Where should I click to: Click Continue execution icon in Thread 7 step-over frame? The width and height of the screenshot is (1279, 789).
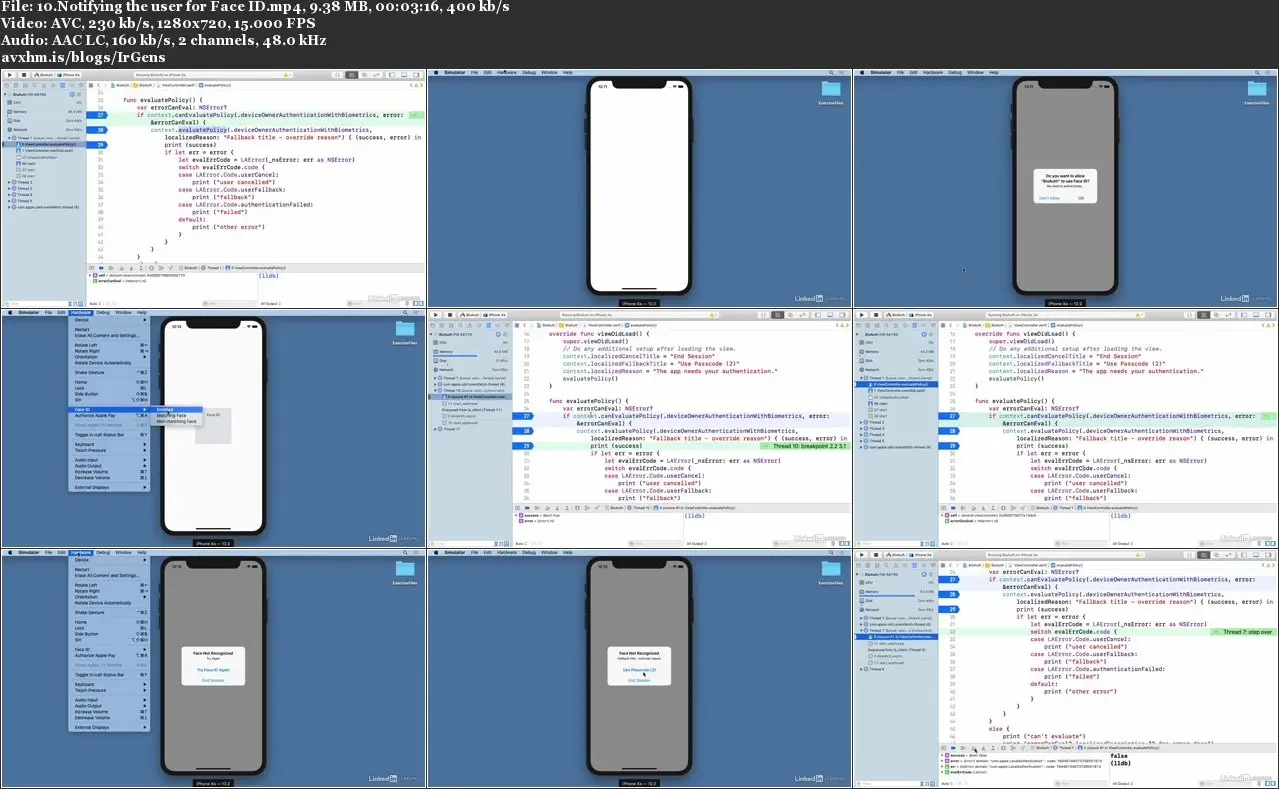pyautogui.click(x=963, y=748)
